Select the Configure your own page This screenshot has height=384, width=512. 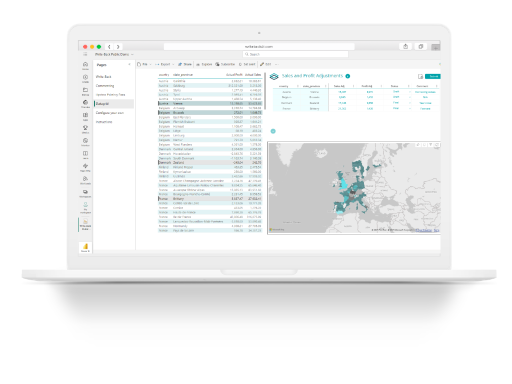[110, 113]
